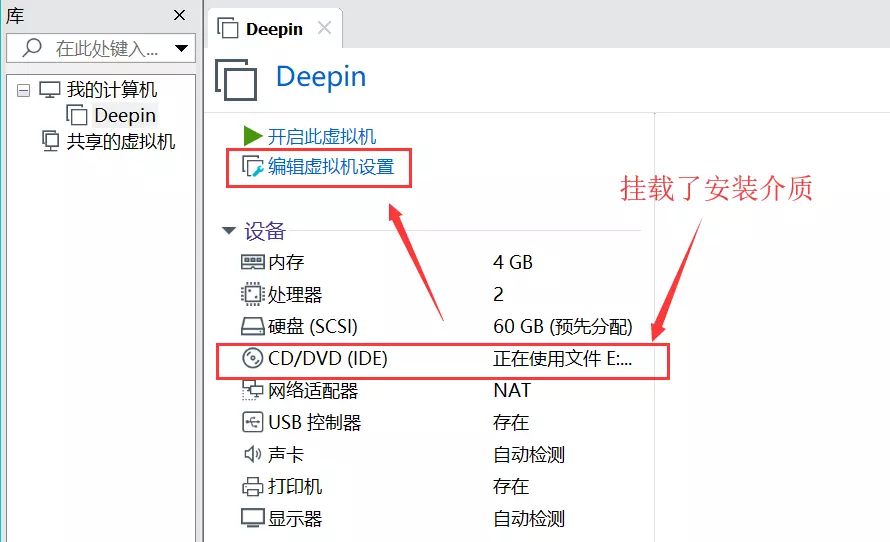Click the 硬盘 (SCSI) device label
The image size is (890, 542).
(313, 326)
